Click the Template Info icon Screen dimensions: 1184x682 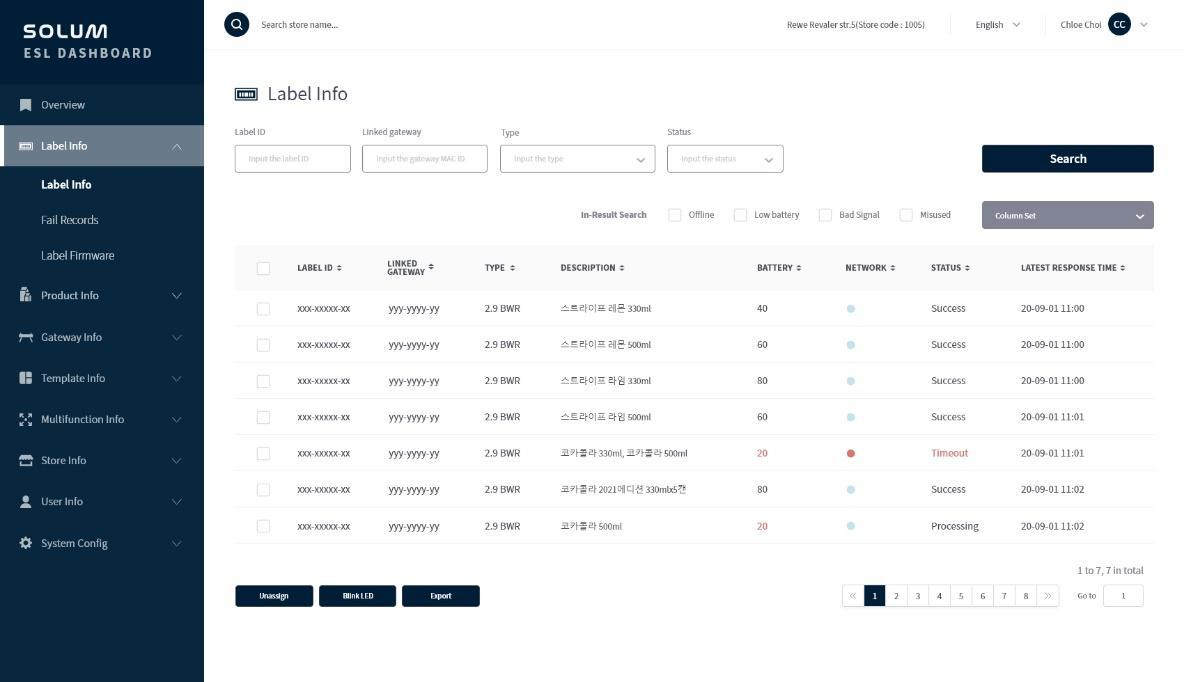click(26, 378)
